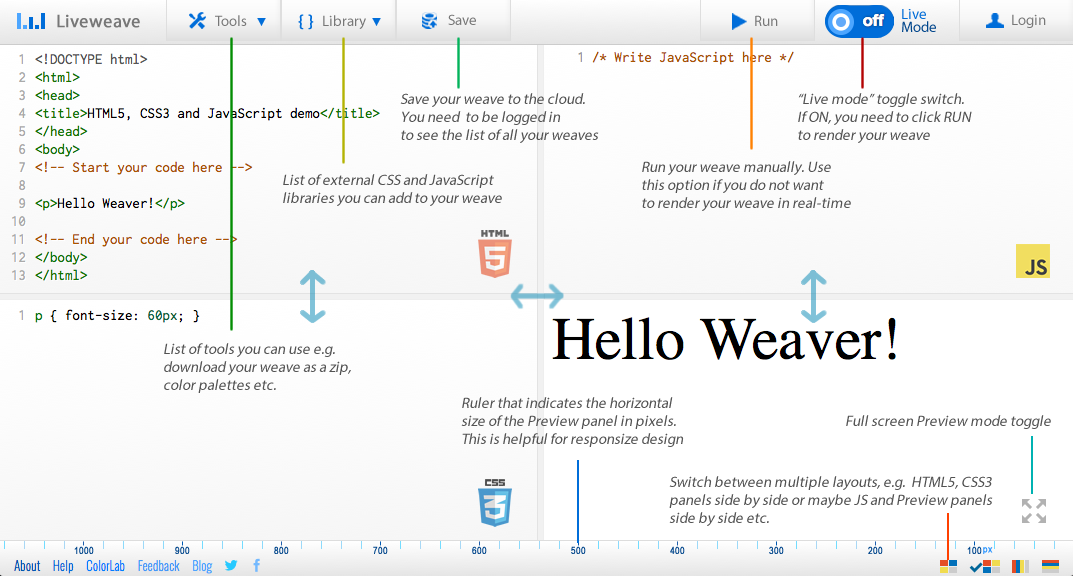Select the vertical columns layout icon
Viewport: 1074px width, 576px height.
pos(1019,566)
